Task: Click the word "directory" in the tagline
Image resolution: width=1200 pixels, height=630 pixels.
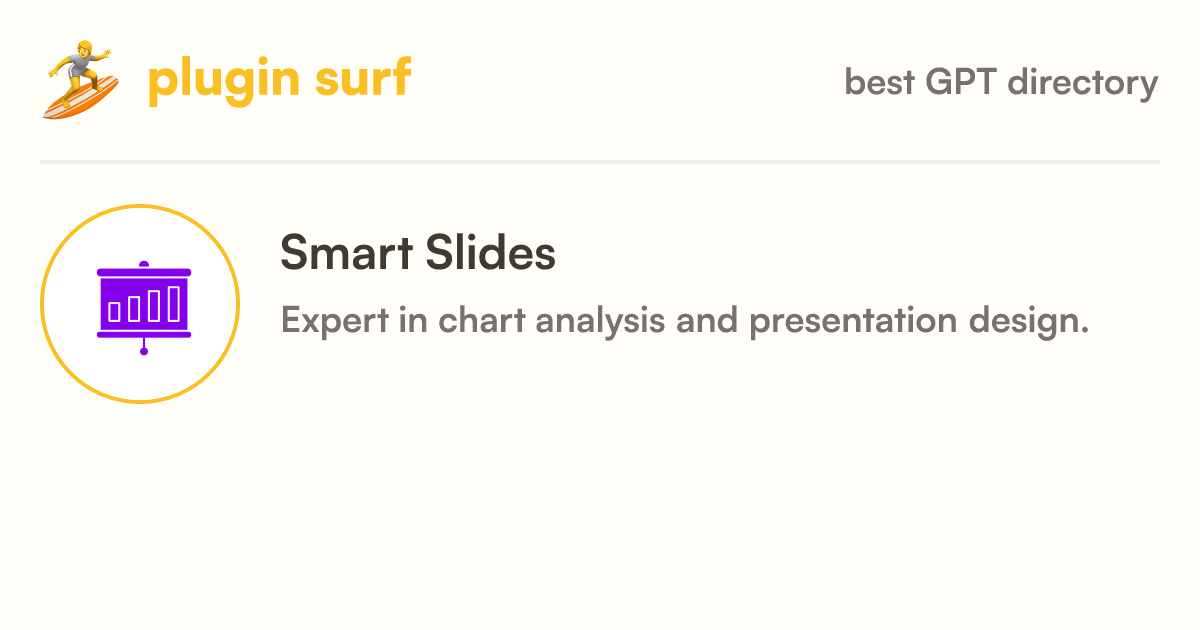Action: click(1083, 83)
